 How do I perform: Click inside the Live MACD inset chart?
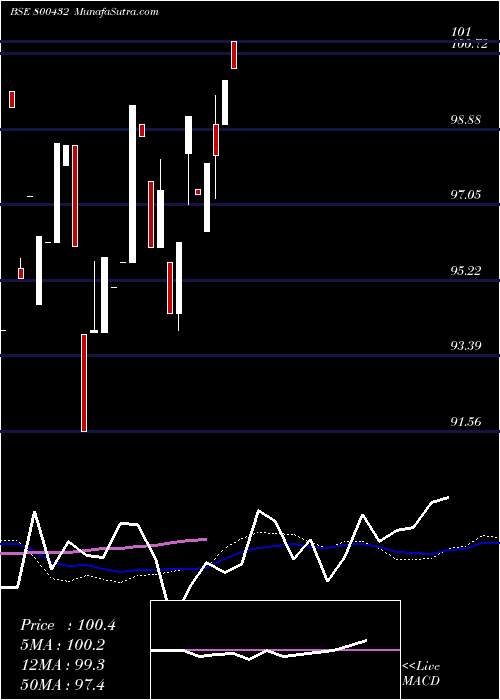pyautogui.click(x=275, y=650)
